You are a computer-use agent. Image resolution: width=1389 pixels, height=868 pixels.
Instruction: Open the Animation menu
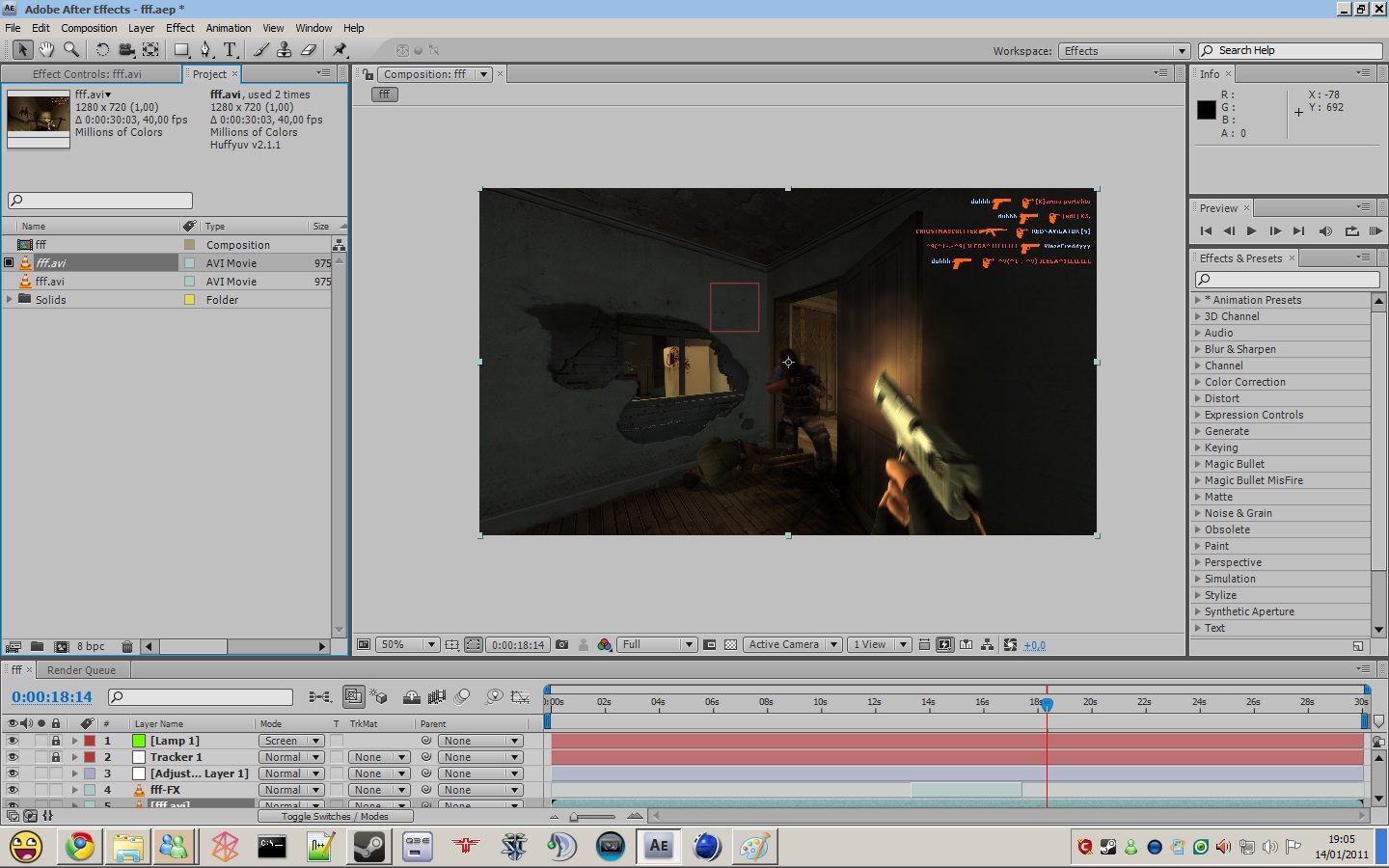tap(229, 28)
